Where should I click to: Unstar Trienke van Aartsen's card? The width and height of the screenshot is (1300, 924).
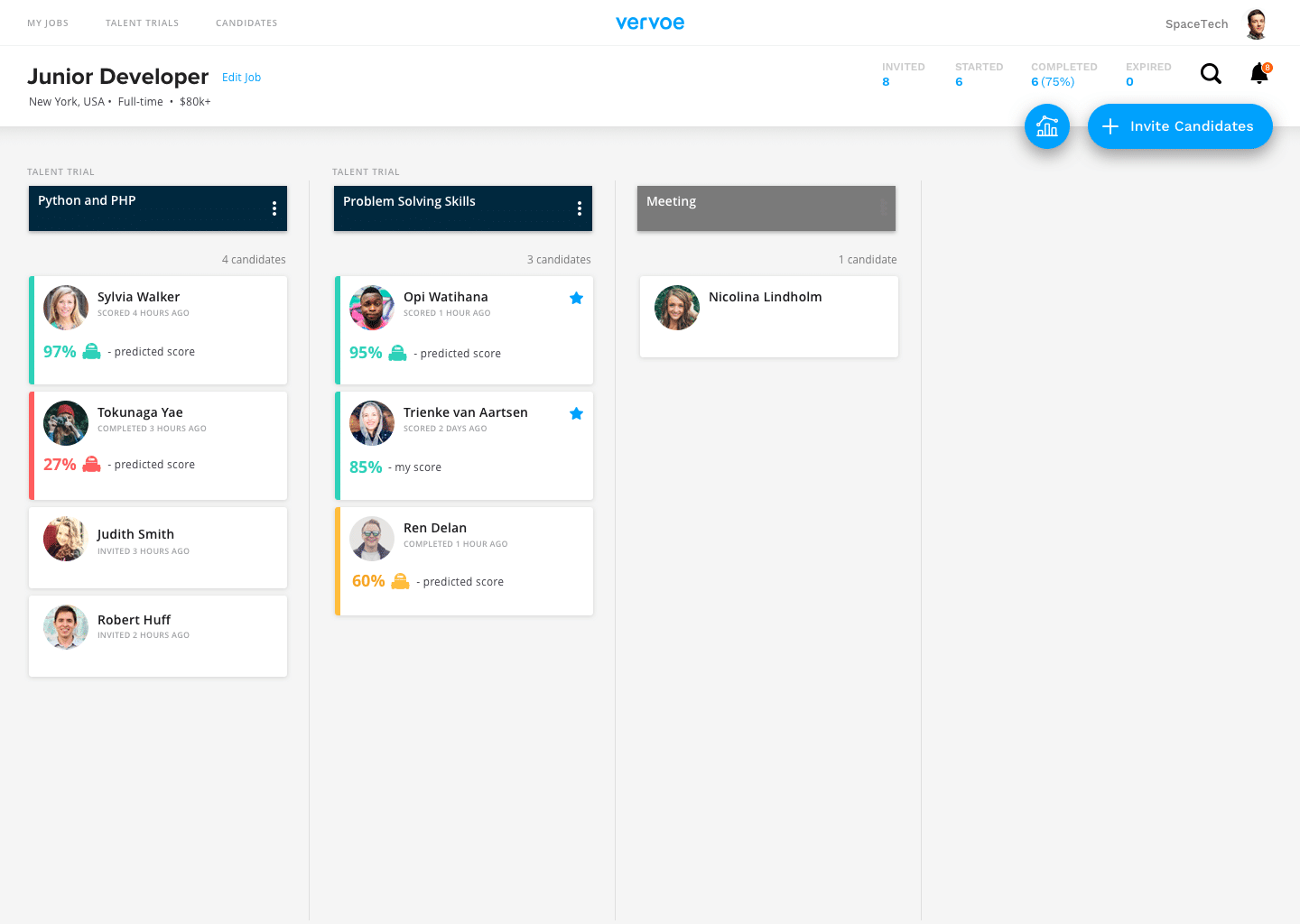tap(576, 413)
